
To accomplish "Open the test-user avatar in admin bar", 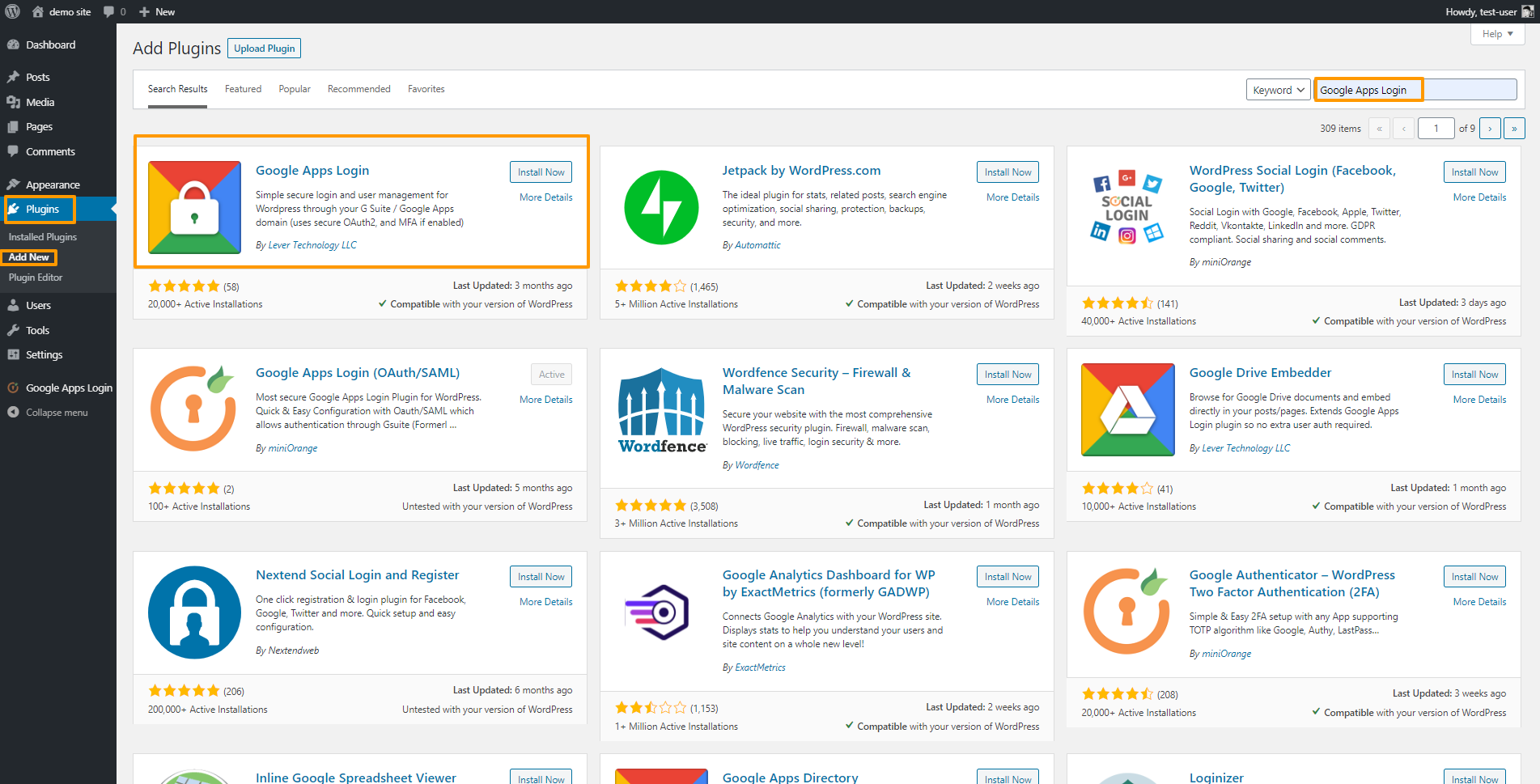I will tap(1526, 11).
